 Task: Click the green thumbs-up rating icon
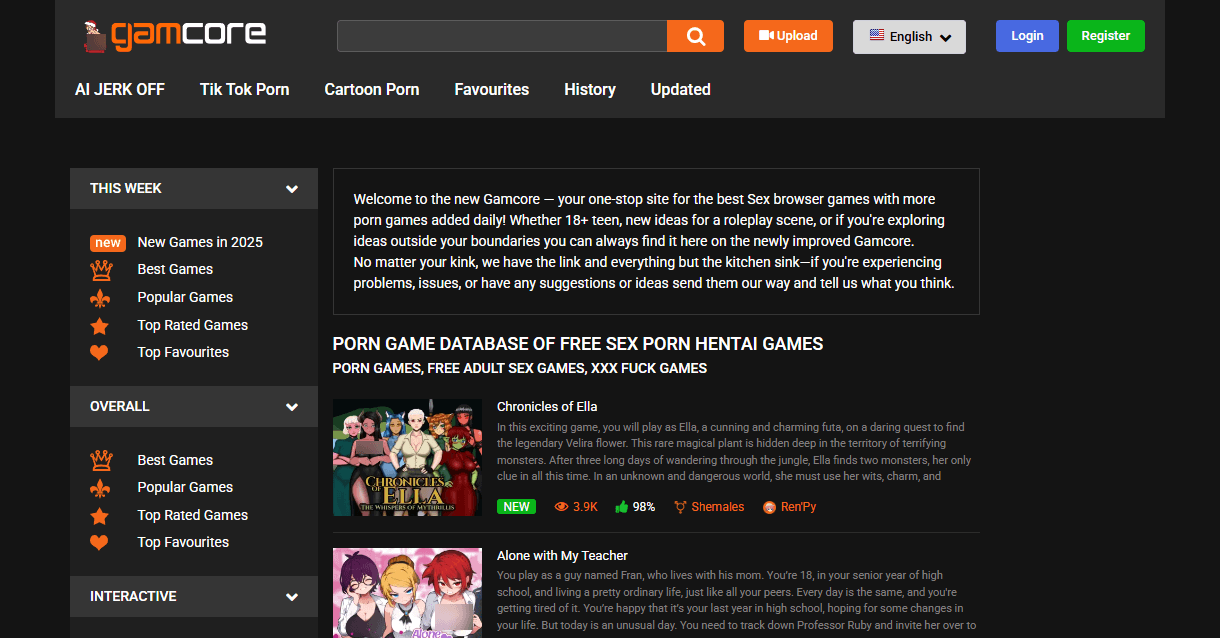point(622,507)
